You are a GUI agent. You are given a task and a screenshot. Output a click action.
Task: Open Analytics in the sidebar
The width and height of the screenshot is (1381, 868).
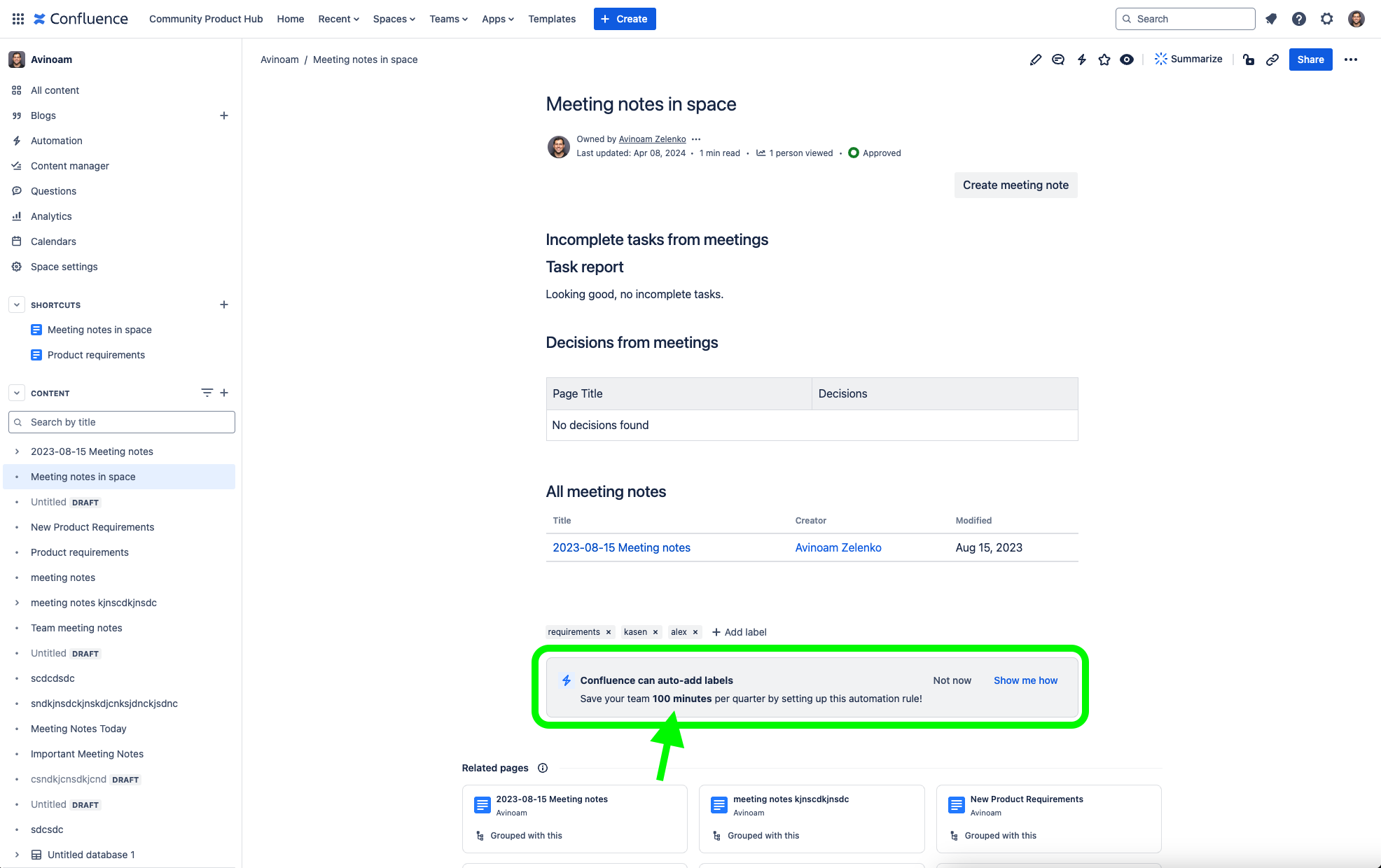[51, 216]
